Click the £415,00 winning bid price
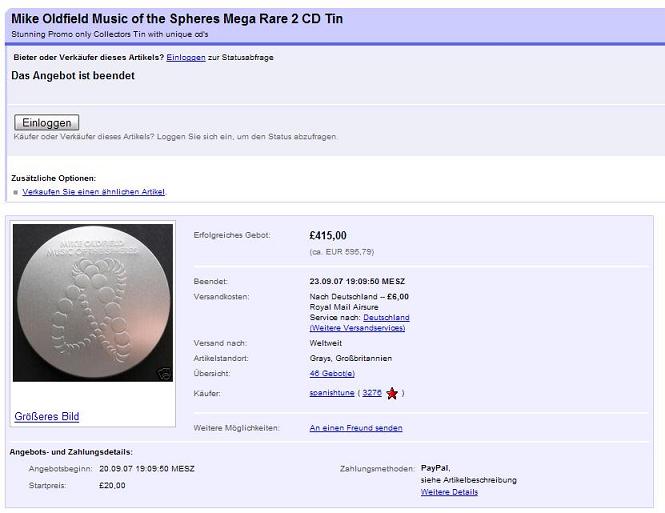 click(329, 236)
